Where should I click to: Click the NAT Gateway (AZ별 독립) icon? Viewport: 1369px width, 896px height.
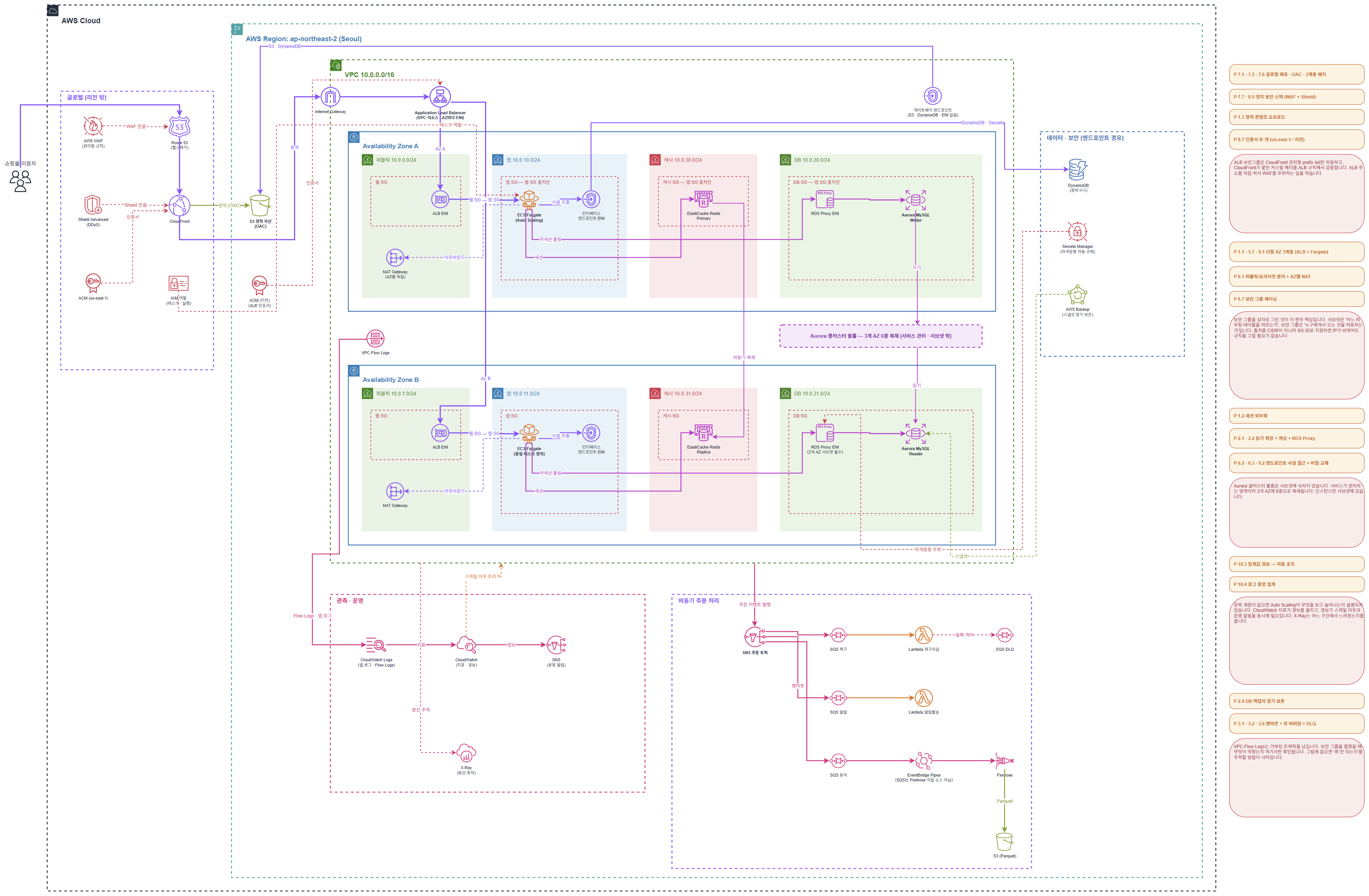click(x=395, y=257)
